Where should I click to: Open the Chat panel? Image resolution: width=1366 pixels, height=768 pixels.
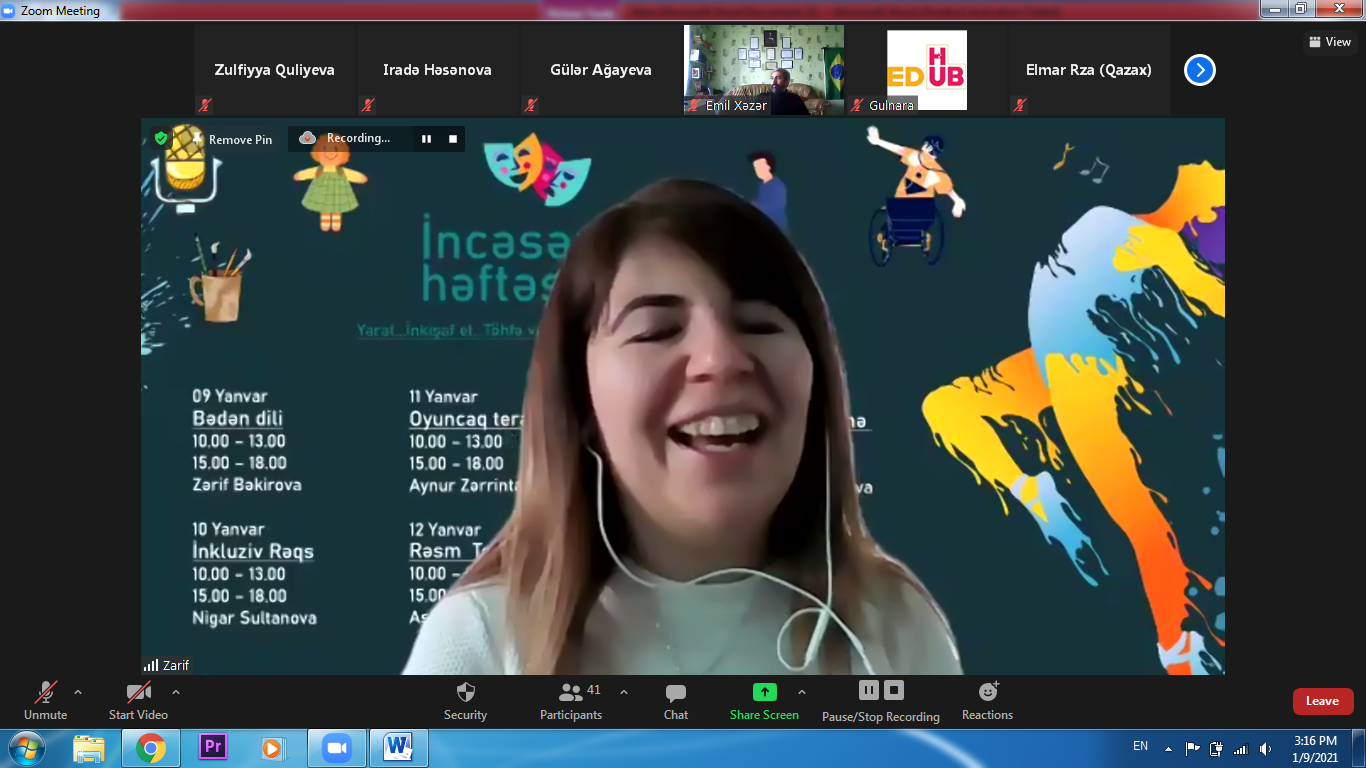pyautogui.click(x=676, y=692)
